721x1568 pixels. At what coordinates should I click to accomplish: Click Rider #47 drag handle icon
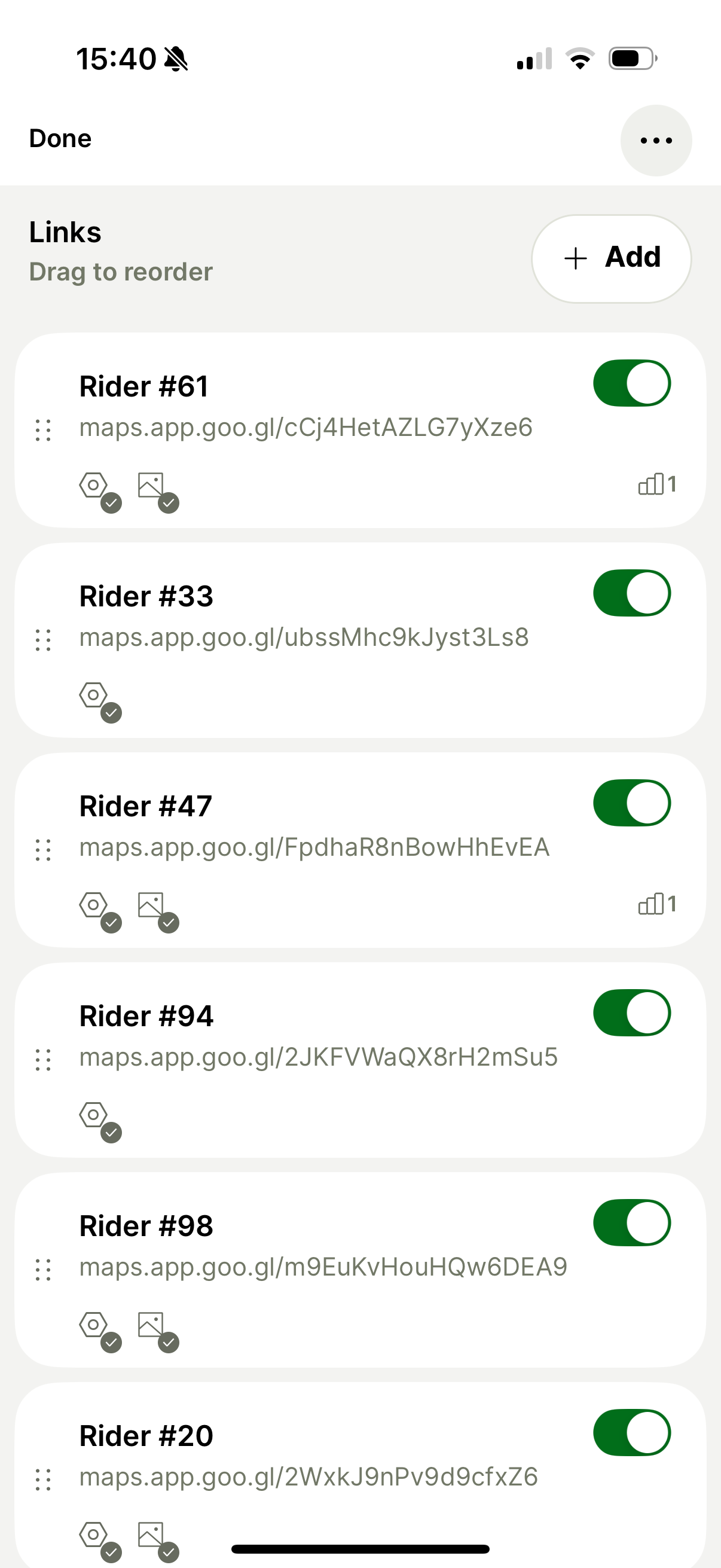[43, 850]
